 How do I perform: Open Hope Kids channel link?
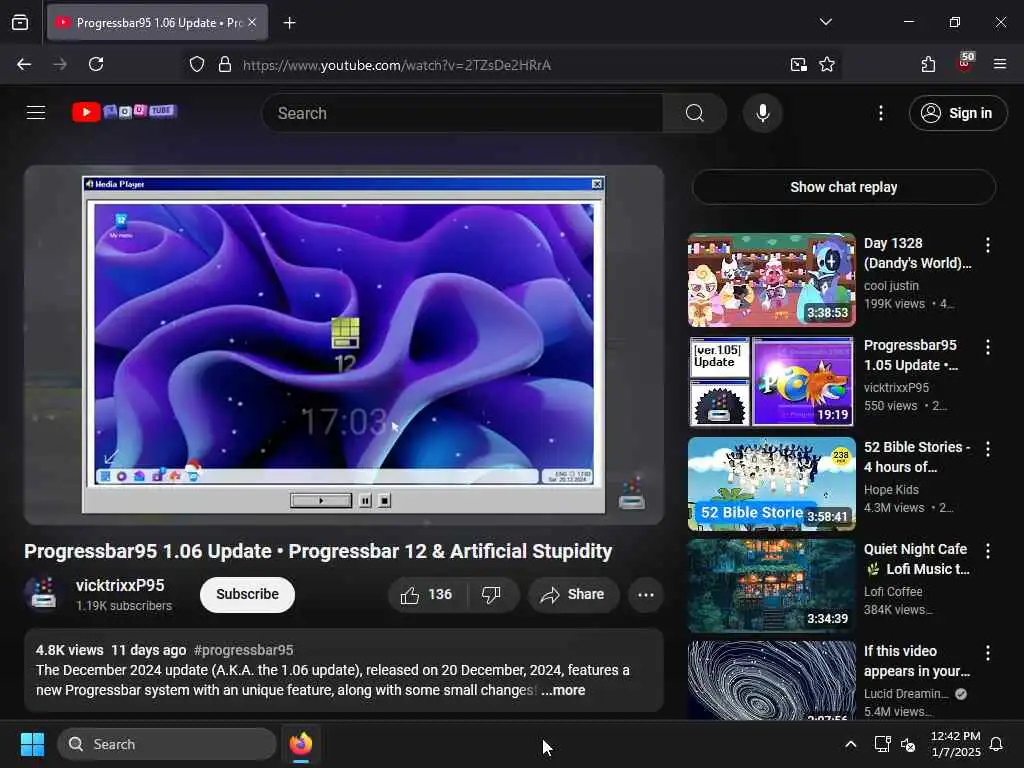pos(891,489)
